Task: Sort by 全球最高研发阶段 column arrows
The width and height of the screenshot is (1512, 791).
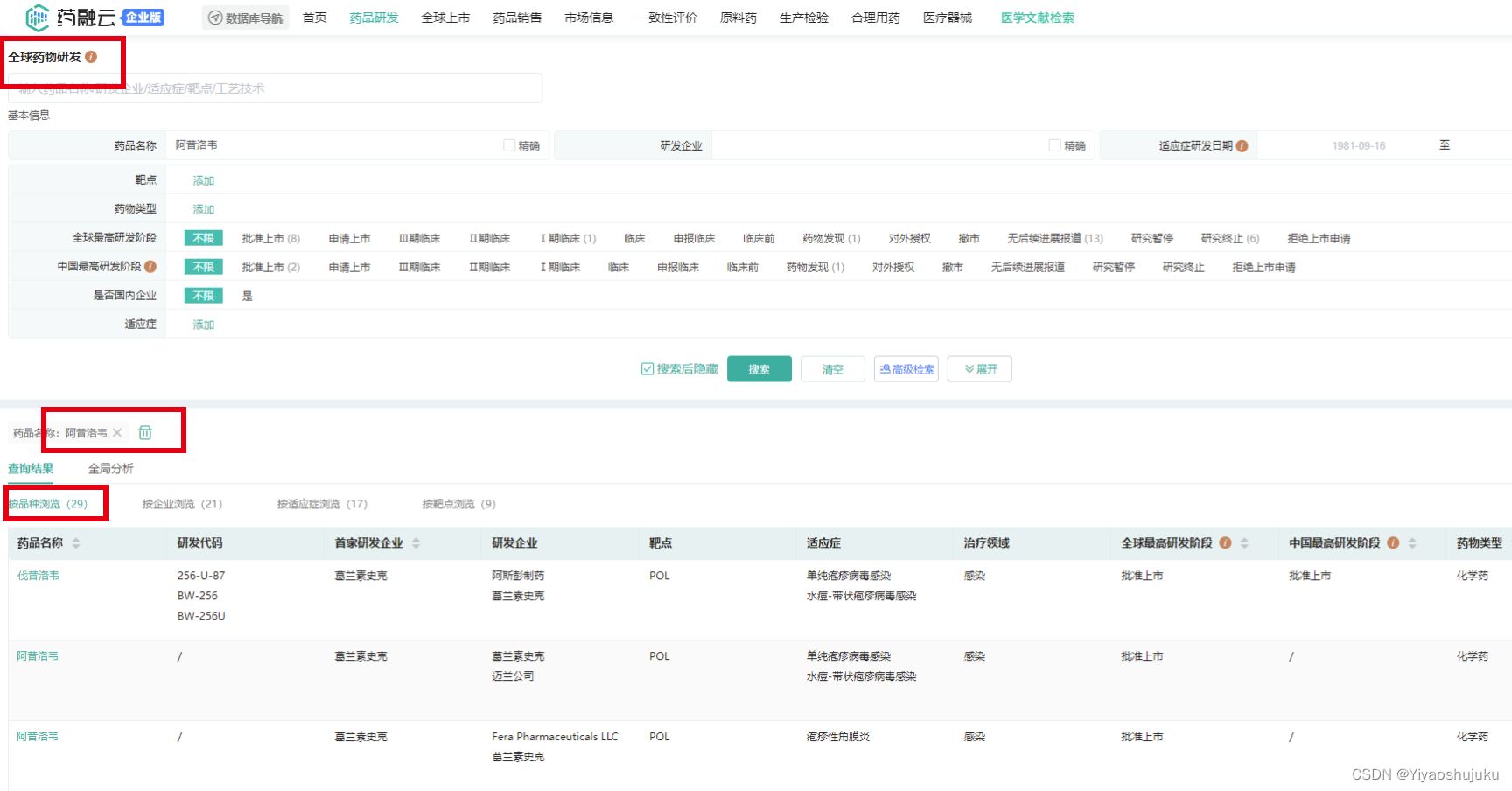Action: tap(1244, 543)
